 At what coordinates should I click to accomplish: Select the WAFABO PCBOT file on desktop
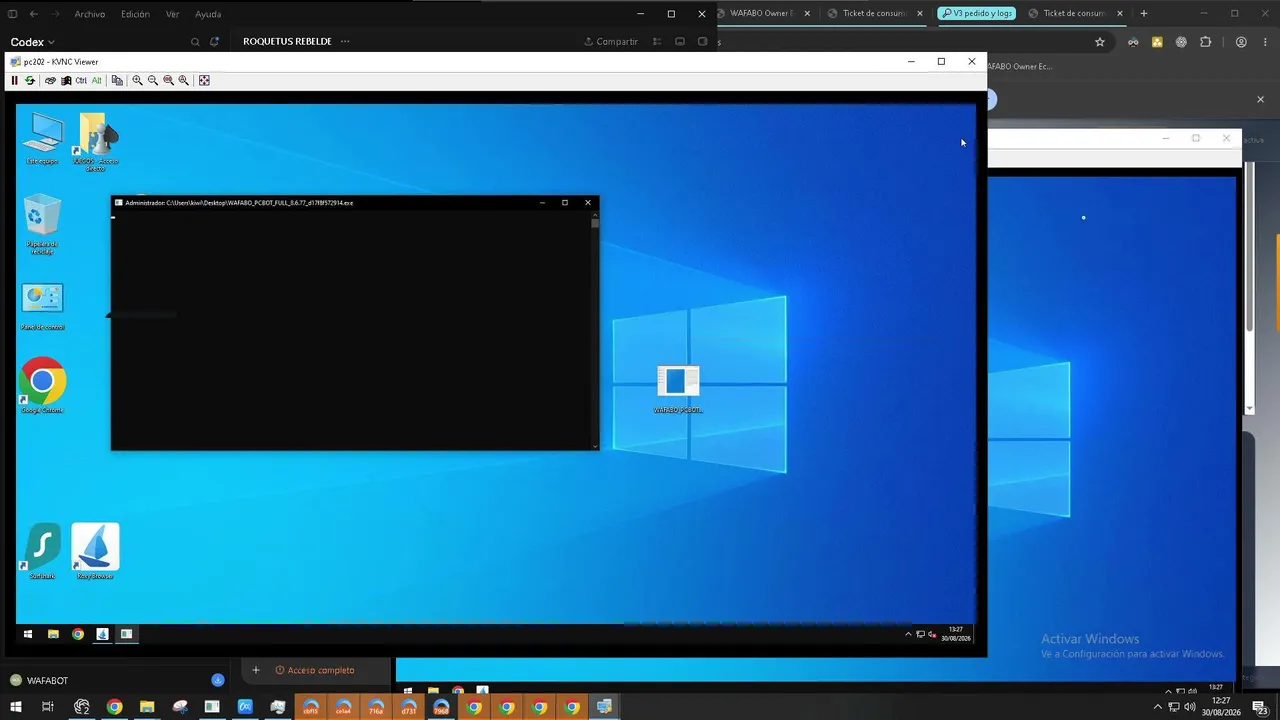click(678, 389)
